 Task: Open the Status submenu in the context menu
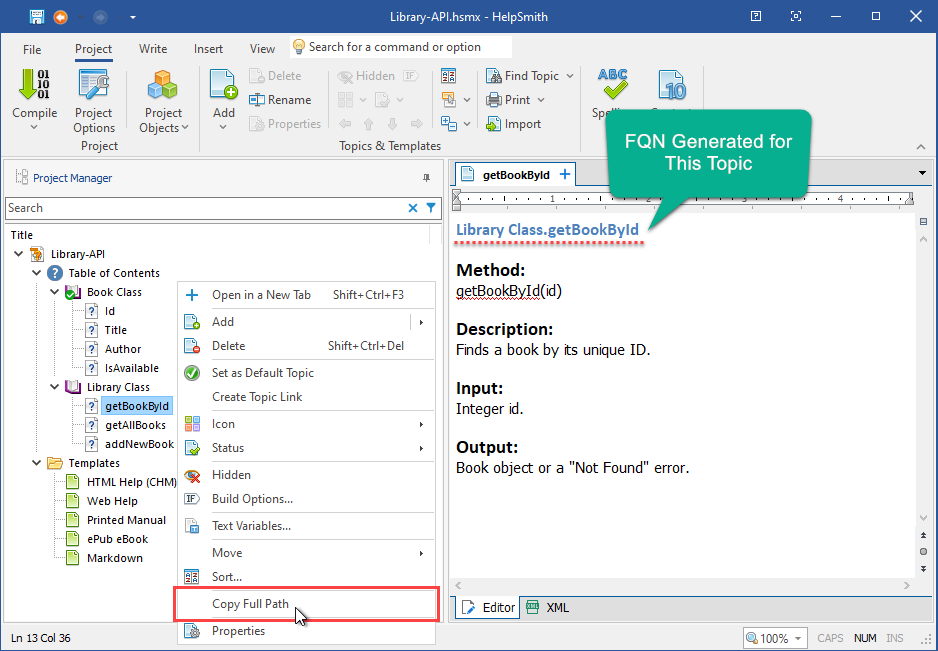click(306, 448)
